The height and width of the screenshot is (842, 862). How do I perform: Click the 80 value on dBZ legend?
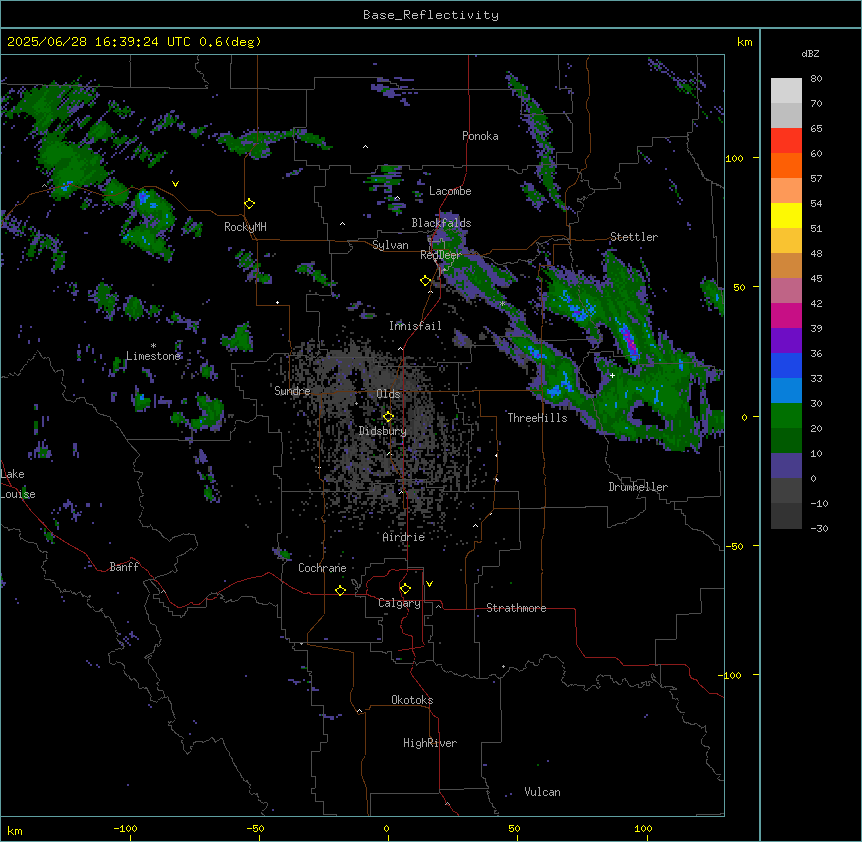[816, 79]
